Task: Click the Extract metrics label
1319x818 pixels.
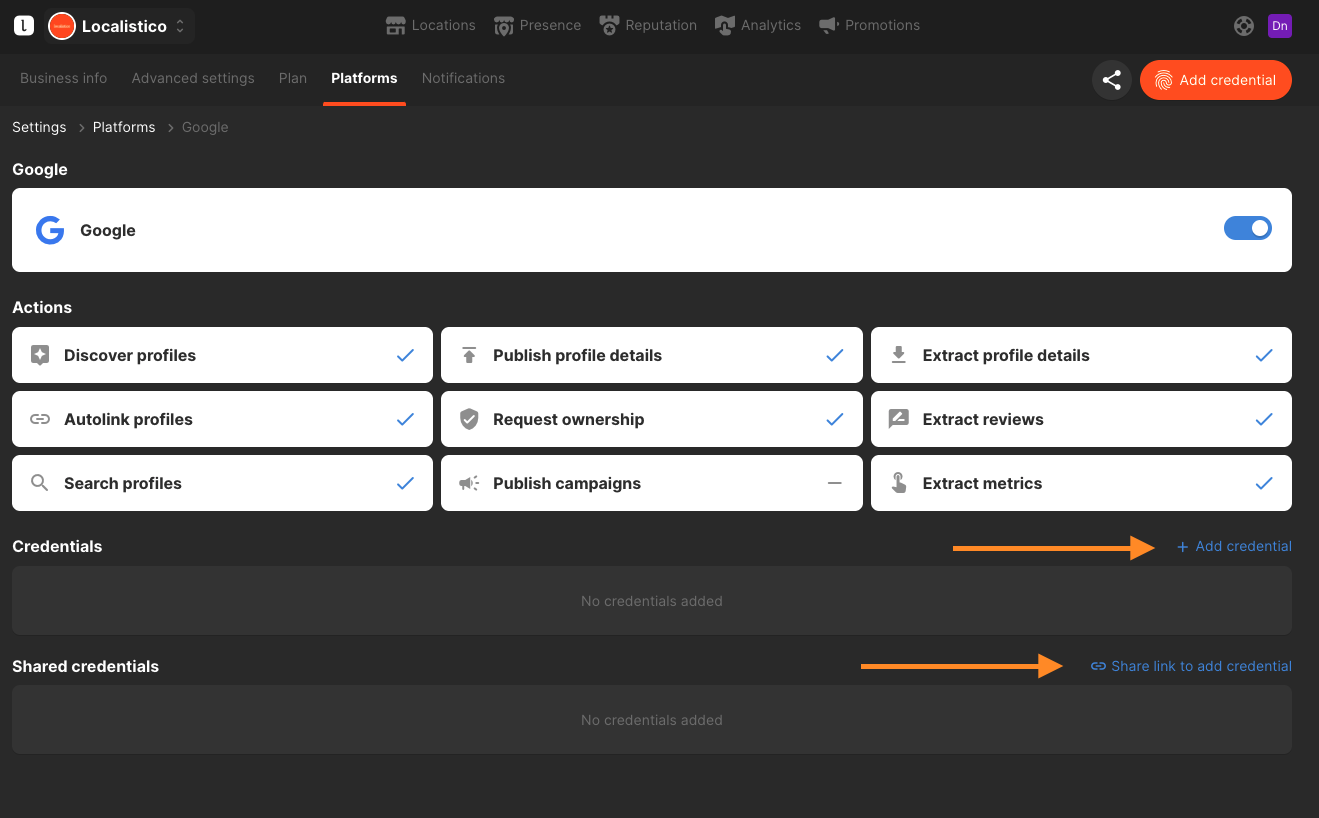Action: point(982,483)
